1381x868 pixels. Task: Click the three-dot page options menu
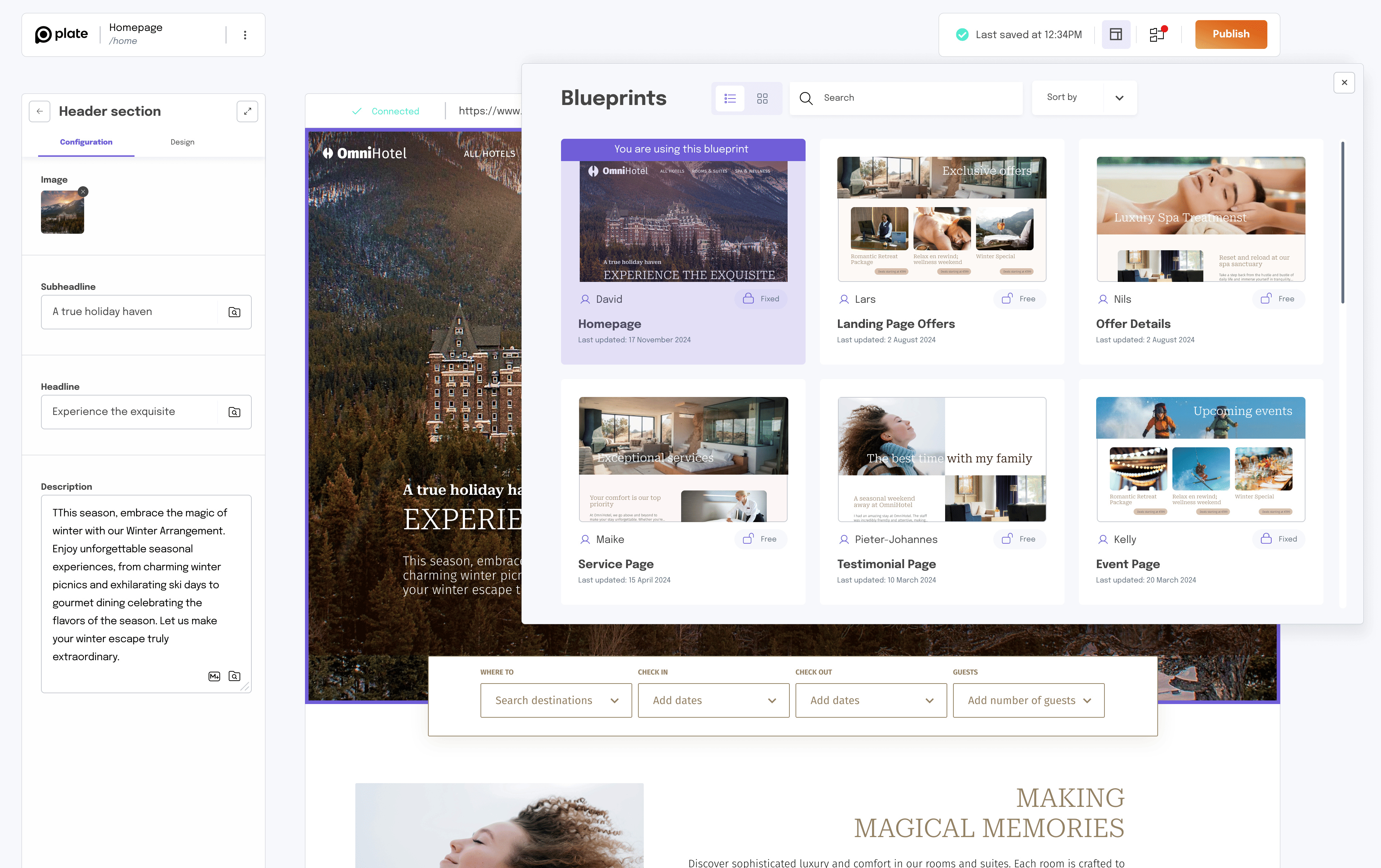[x=245, y=35]
